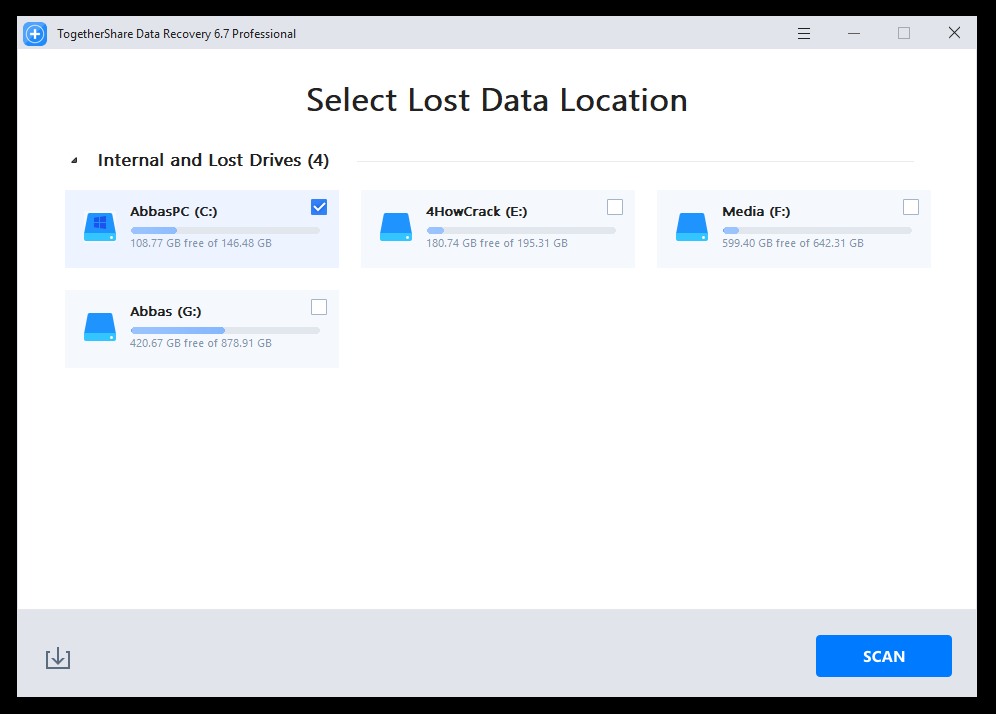Click '420.67 GB free of 878.91 GB' text
The image size is (996, 714).
click(x=201, y=343)
